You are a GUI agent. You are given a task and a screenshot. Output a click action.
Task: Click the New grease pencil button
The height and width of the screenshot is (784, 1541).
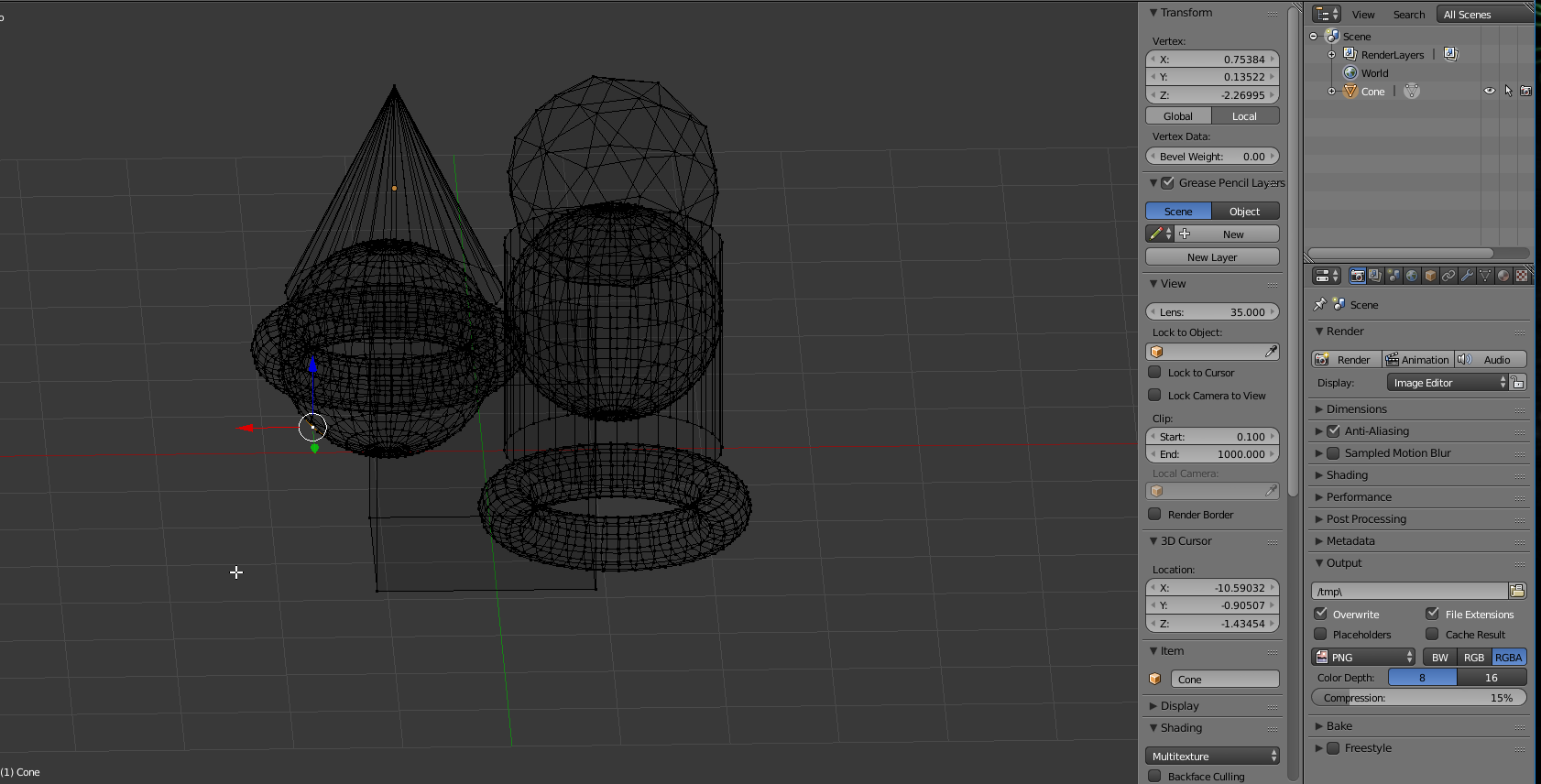coord(1228,234)
